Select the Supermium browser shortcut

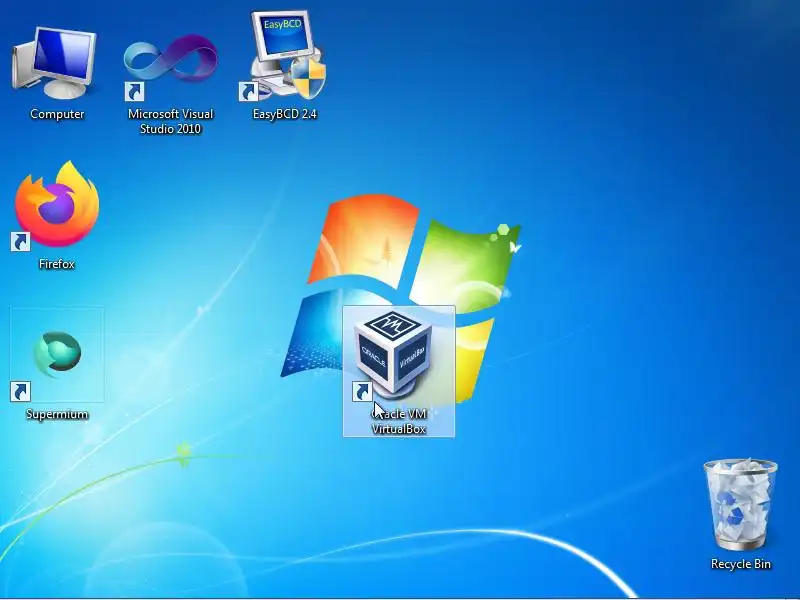click(57, 355)
